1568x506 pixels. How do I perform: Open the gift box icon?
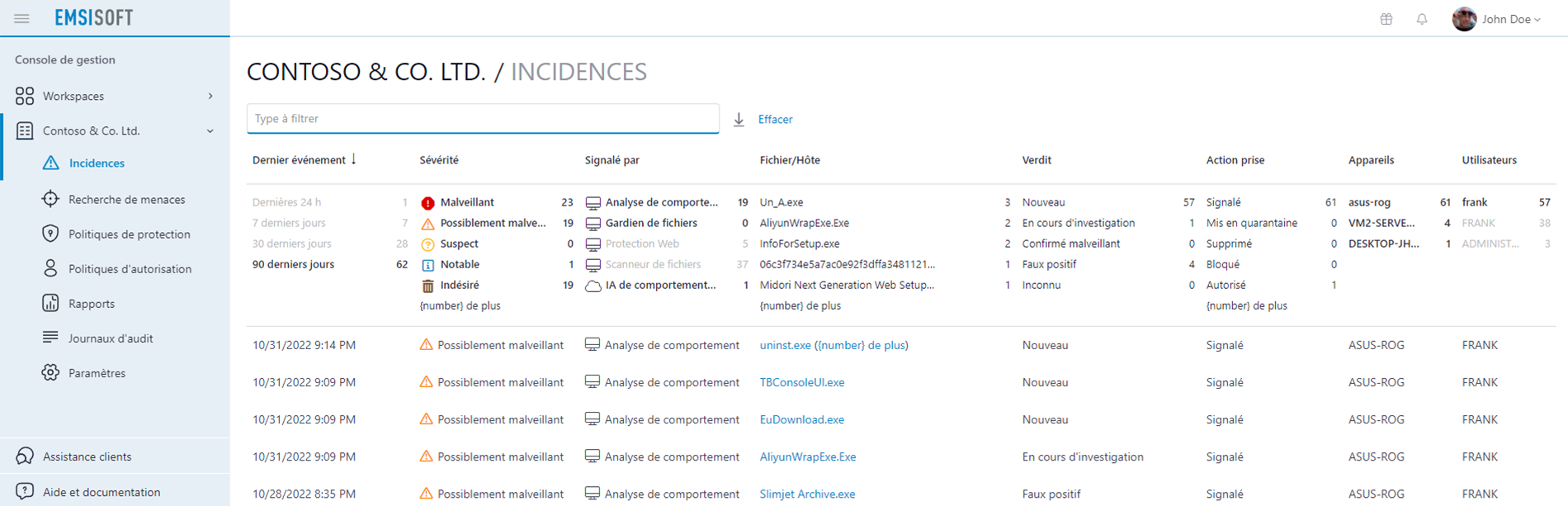1386,19
